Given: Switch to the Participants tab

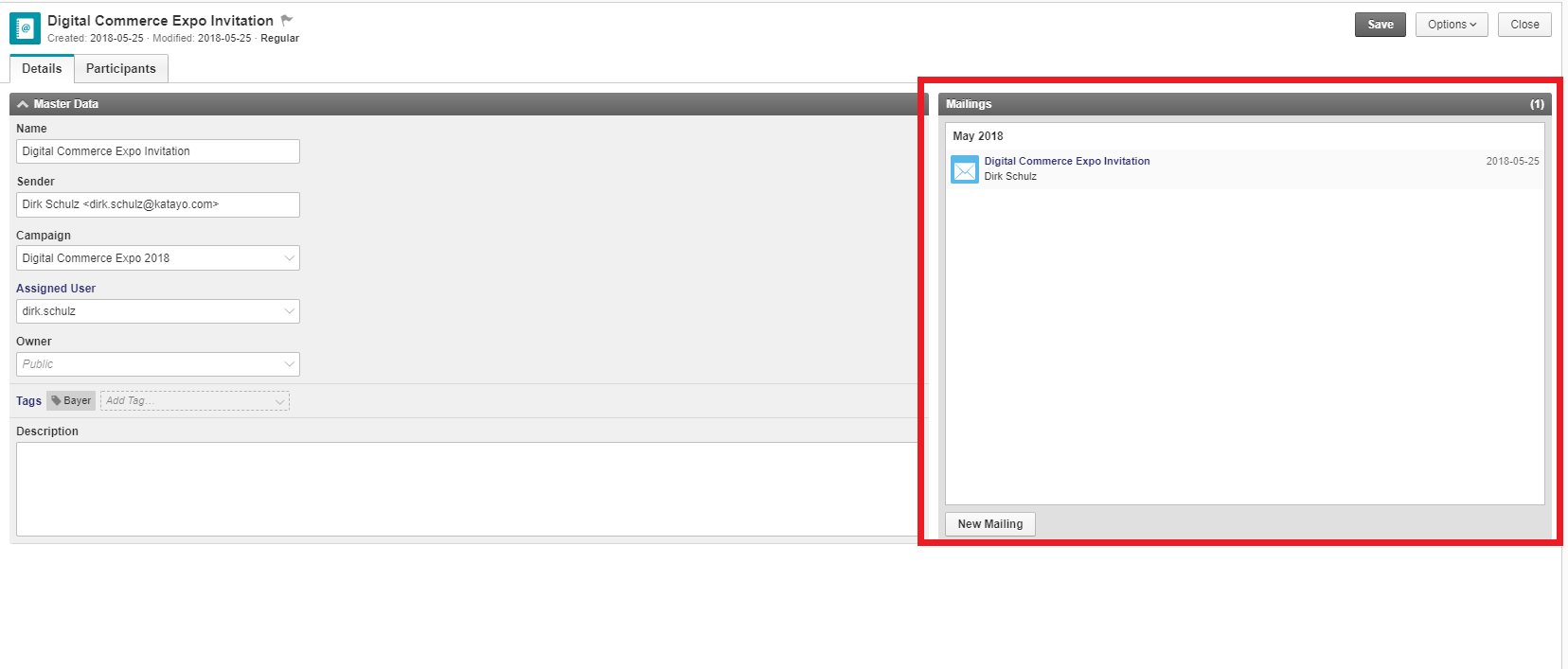Looking at the screenshot, I should (x=120, y=69).
